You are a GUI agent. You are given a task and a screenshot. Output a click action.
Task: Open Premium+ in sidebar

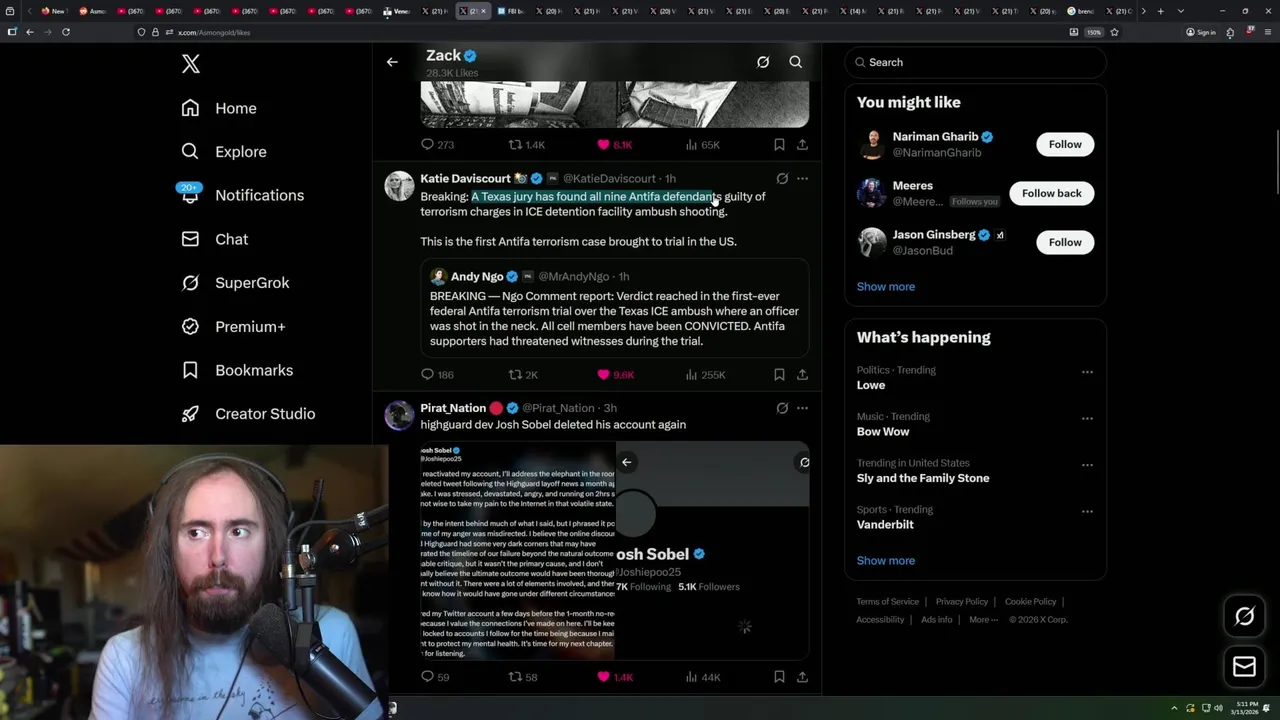click(234, 326)
